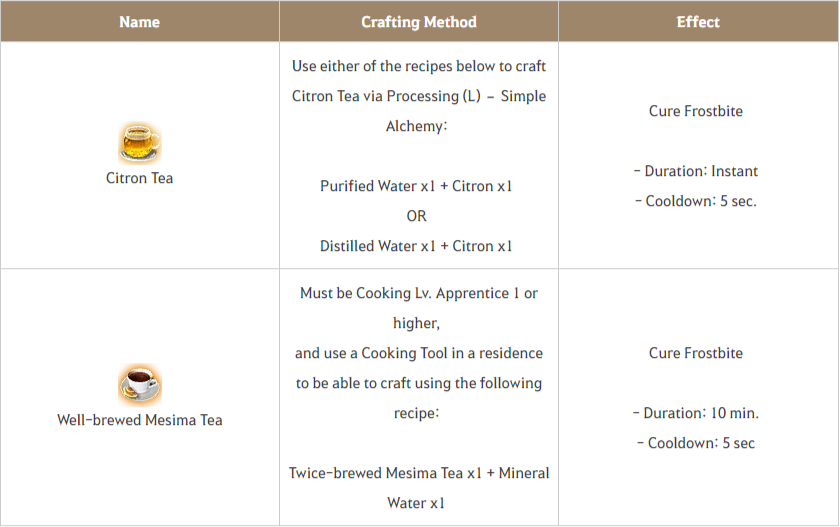Click the Duration: Instant text
840x527 pixels.
696,171
